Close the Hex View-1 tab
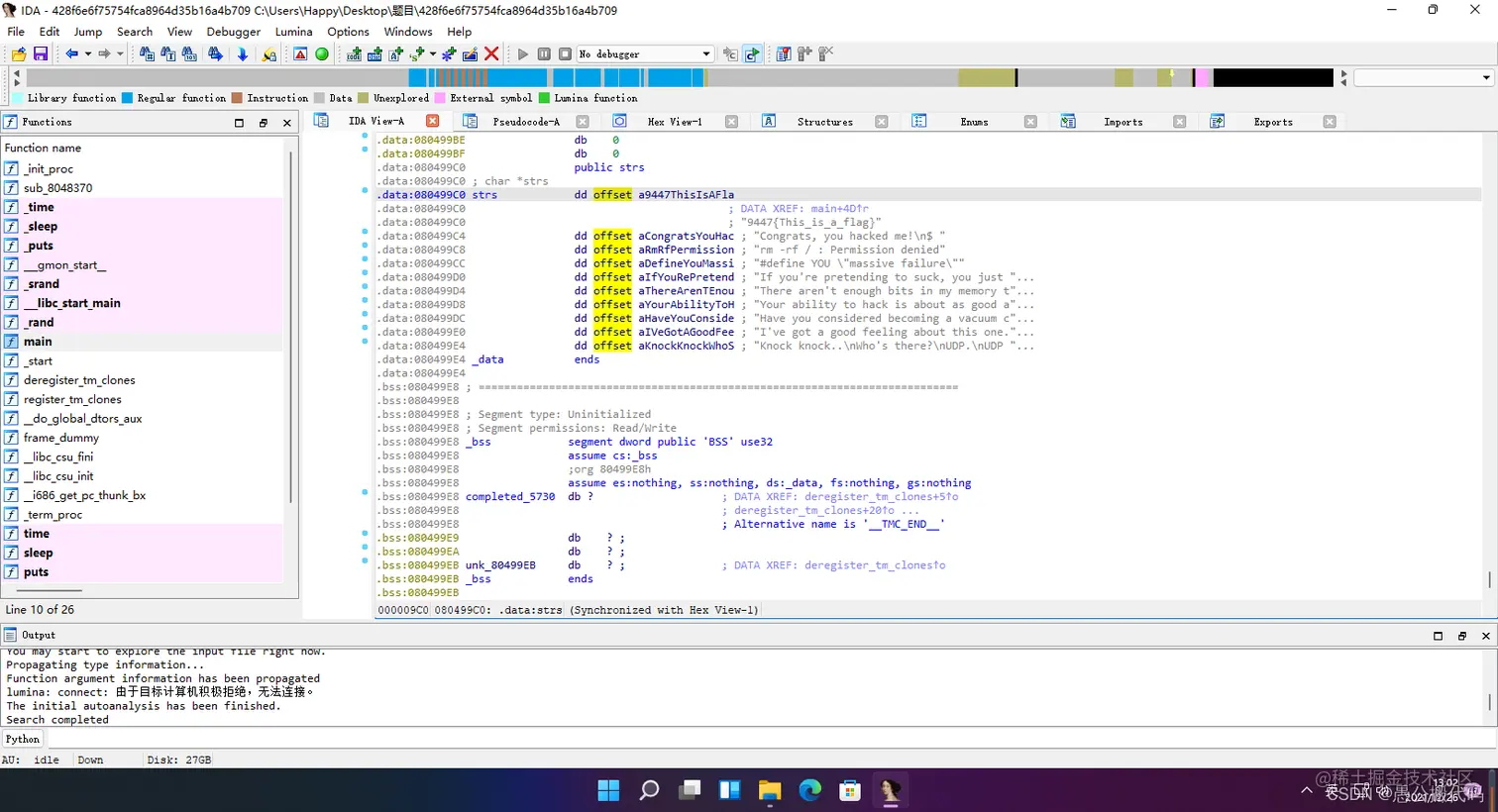This screenshot has height=812, width=1498. (x=731, y=122)
